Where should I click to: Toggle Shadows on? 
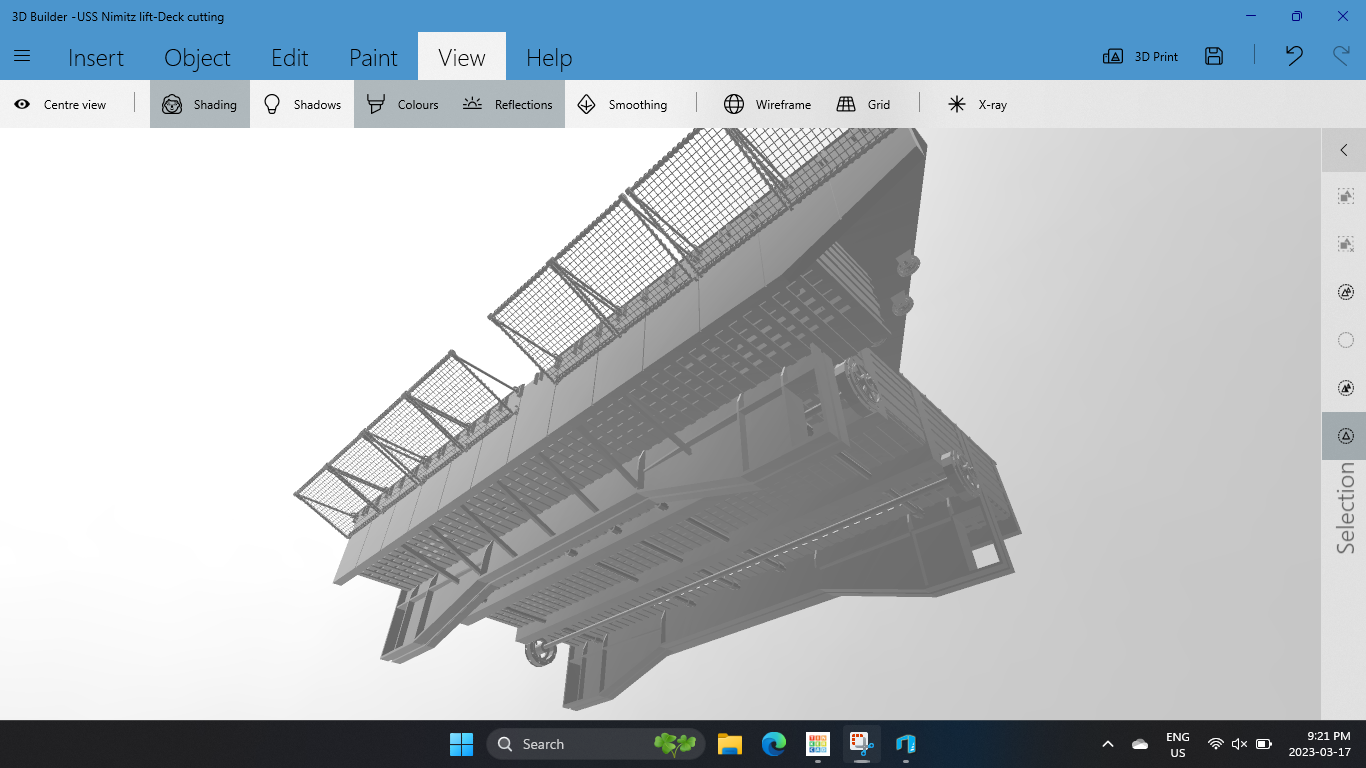coord(302,104)
